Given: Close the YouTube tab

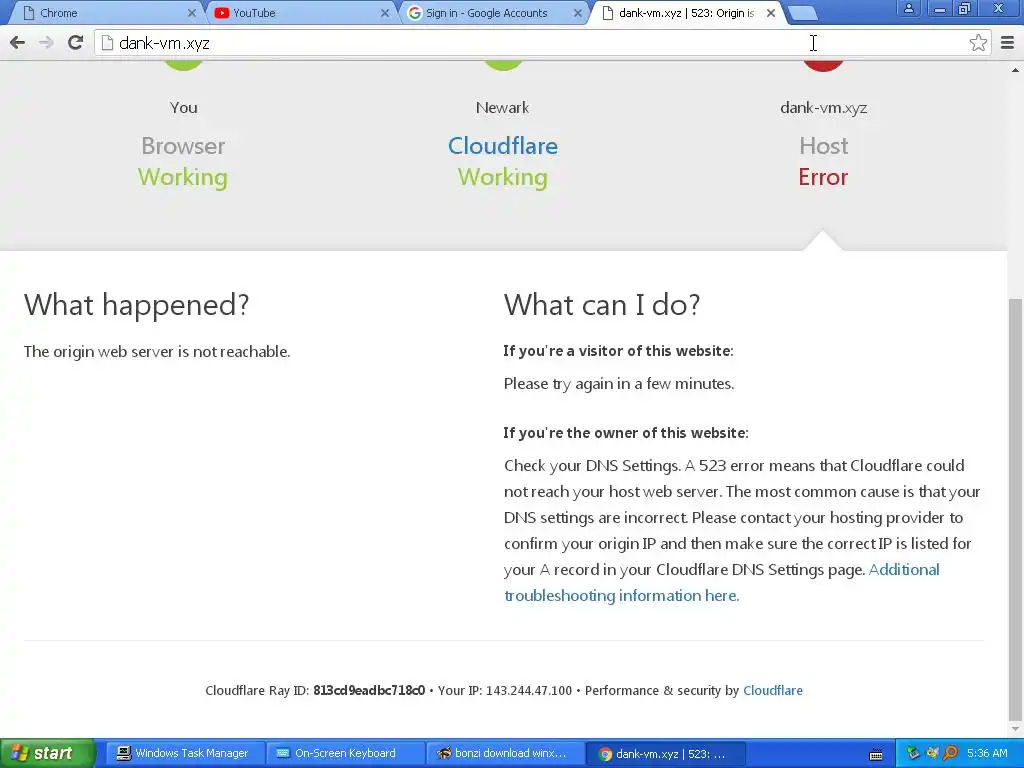Looking at the screenshot, I should point(385,13).
